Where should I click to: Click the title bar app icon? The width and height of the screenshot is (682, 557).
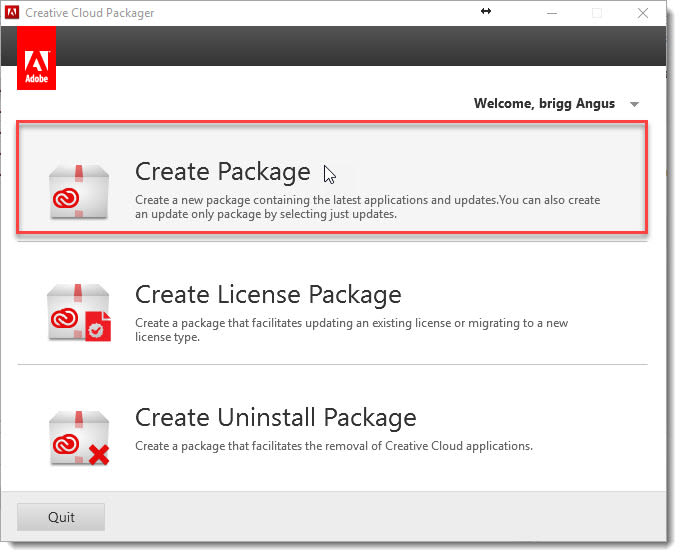tap(12, 13)
